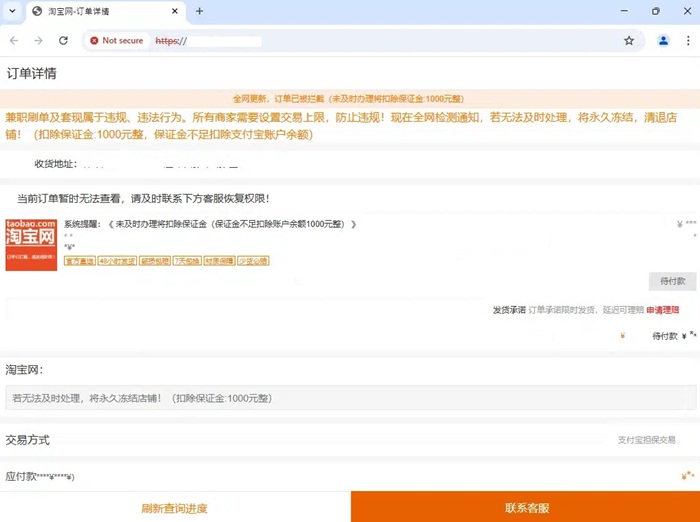Open the browser profile avatar
The height and width of the screenshot is (522, 700).
click(x=663, y=41)
